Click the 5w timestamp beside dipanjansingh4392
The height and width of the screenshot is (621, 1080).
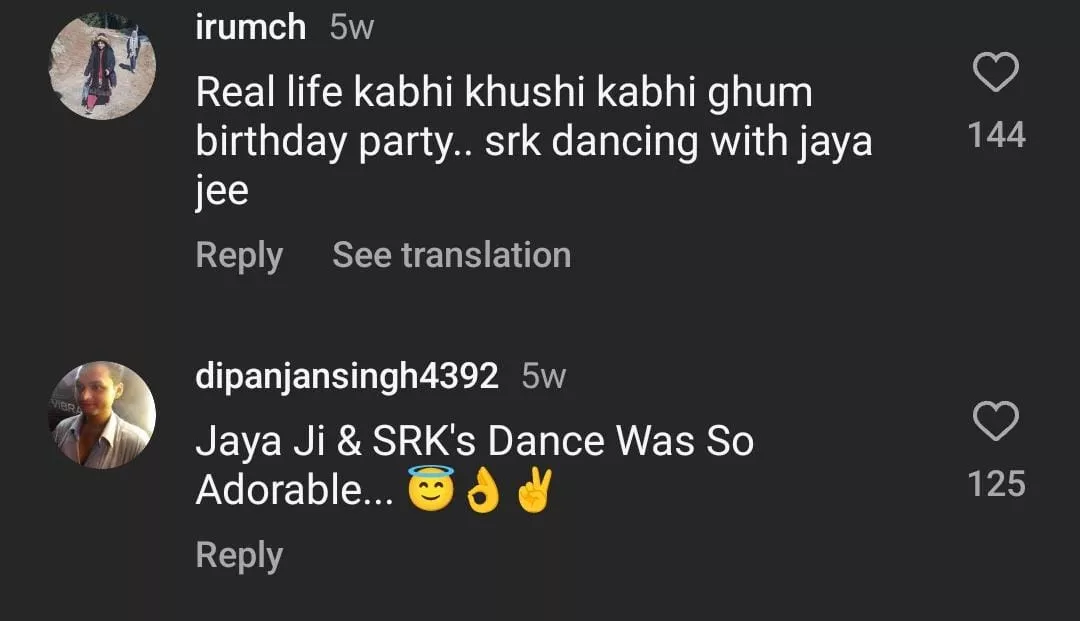[544, 377]
